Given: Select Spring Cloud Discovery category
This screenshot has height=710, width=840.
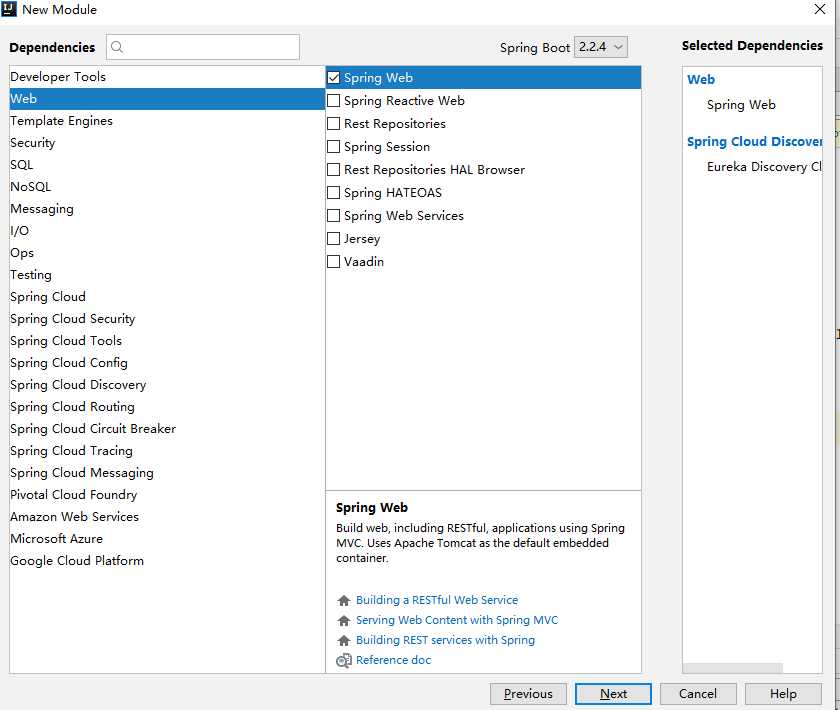Looking at the screenshot, I should (x=167, y=384).
